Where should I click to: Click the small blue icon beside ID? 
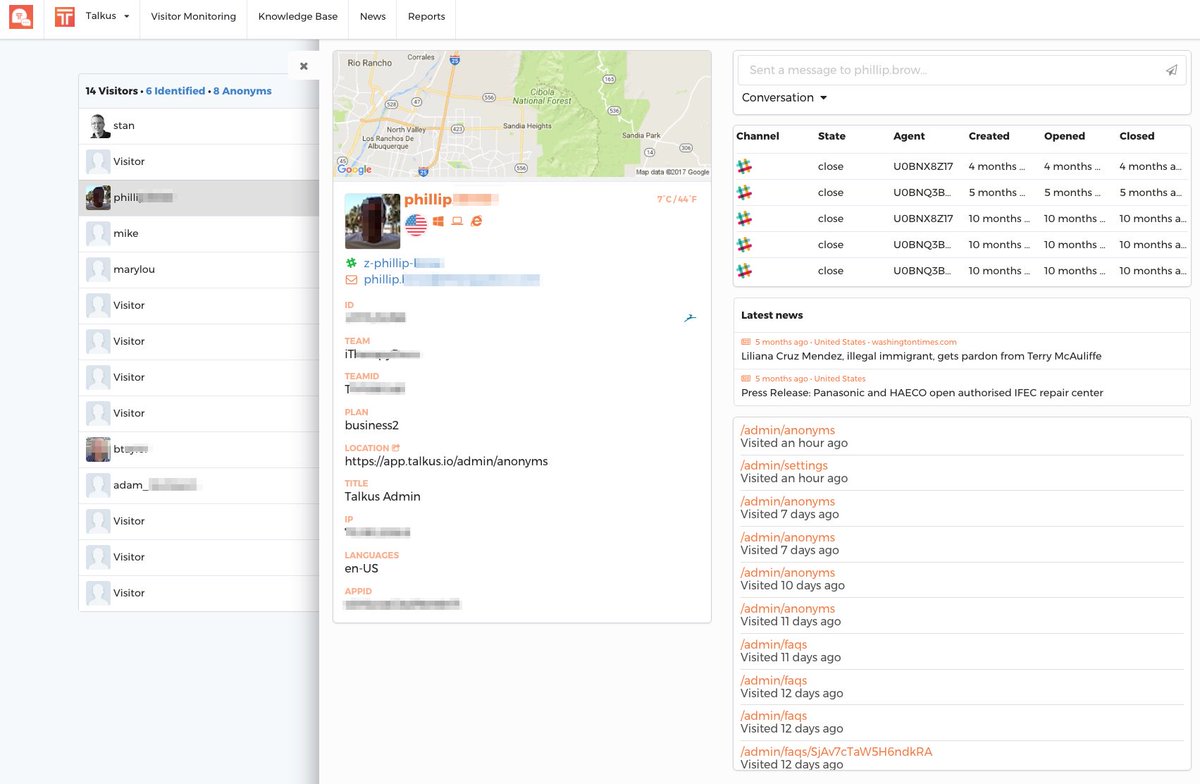tap(689, 318)
